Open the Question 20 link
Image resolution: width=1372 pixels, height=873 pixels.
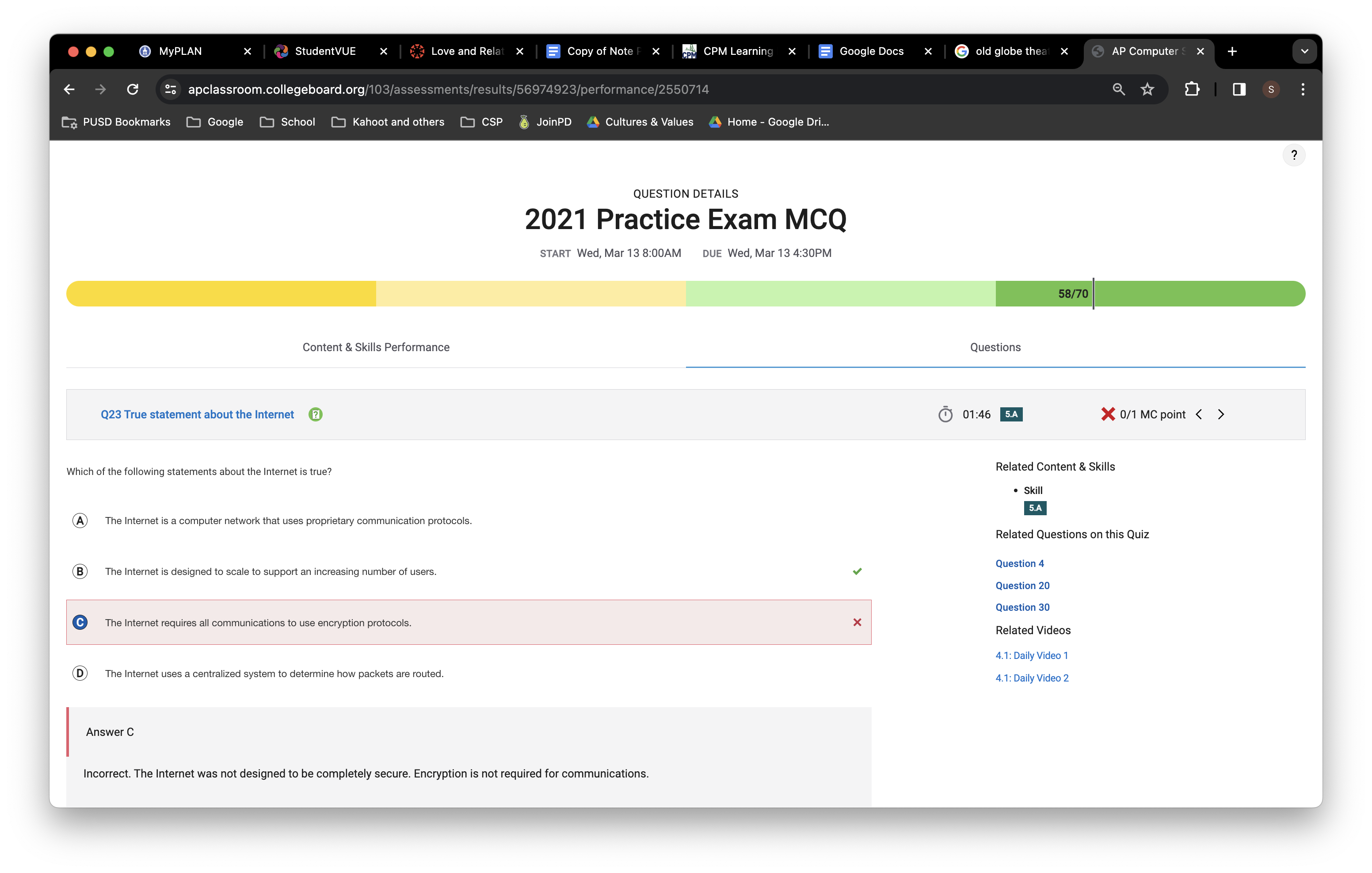point(1022,586)
